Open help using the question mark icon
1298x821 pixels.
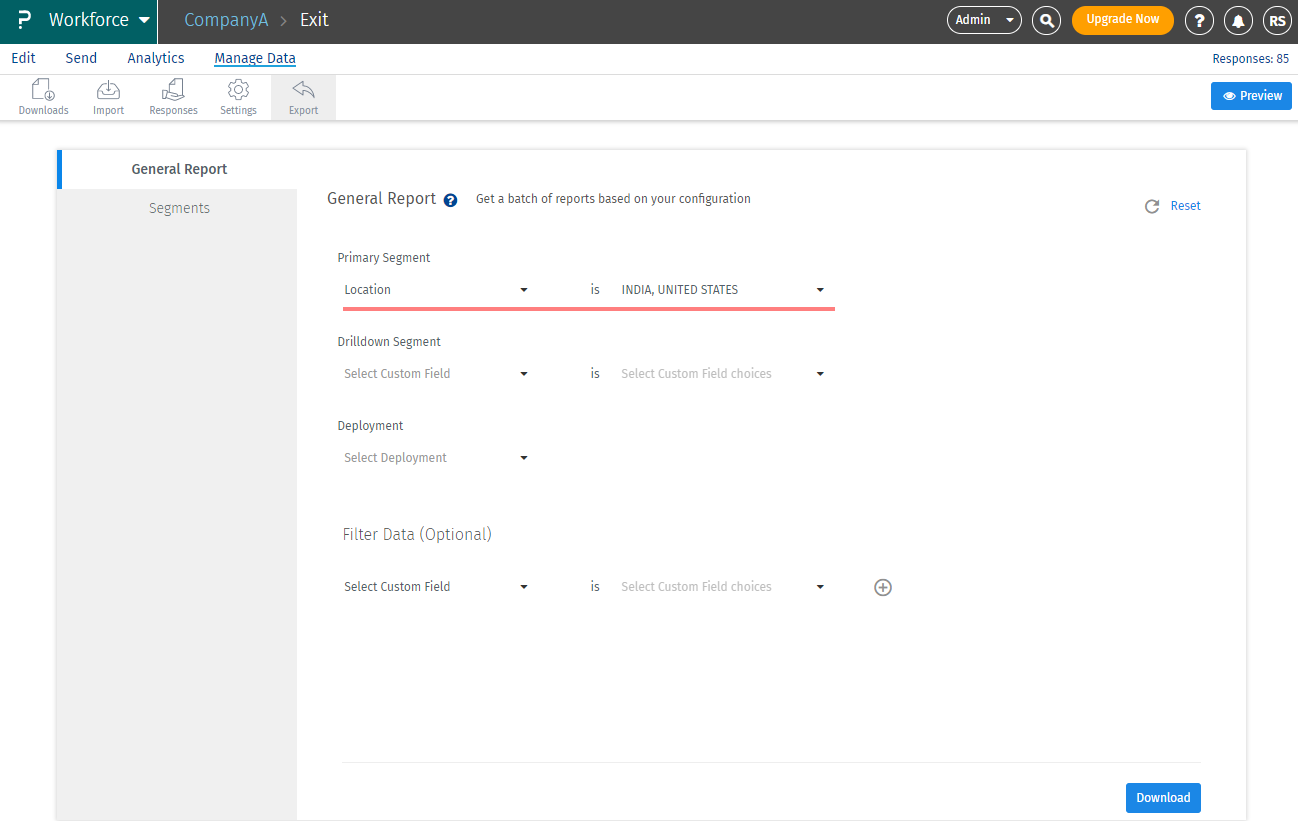pyautogui.click(x=1199, y=20)
